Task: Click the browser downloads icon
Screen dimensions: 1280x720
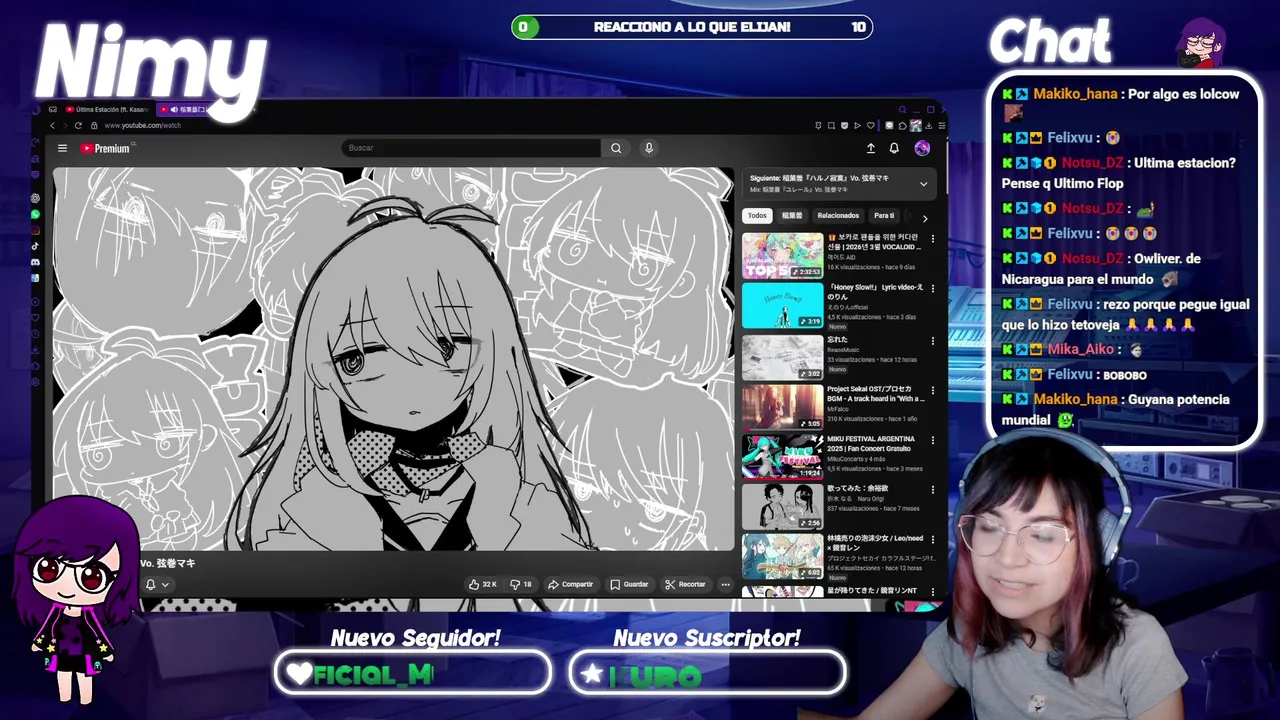Action: [928, 125]
